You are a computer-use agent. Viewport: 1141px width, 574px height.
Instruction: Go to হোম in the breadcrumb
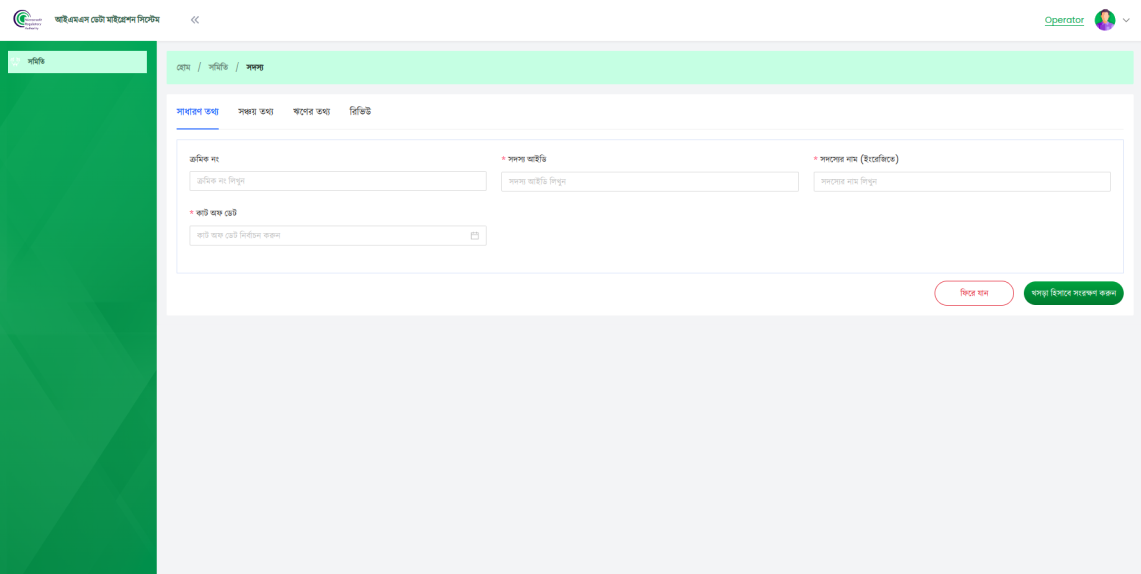coord(183,67)
